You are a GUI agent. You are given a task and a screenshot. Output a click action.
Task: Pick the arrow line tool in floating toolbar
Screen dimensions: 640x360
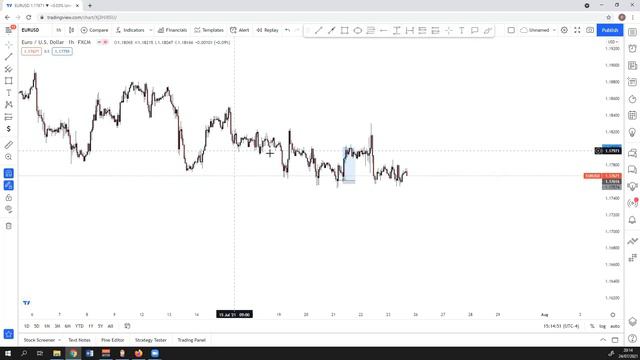pos(331,30)
